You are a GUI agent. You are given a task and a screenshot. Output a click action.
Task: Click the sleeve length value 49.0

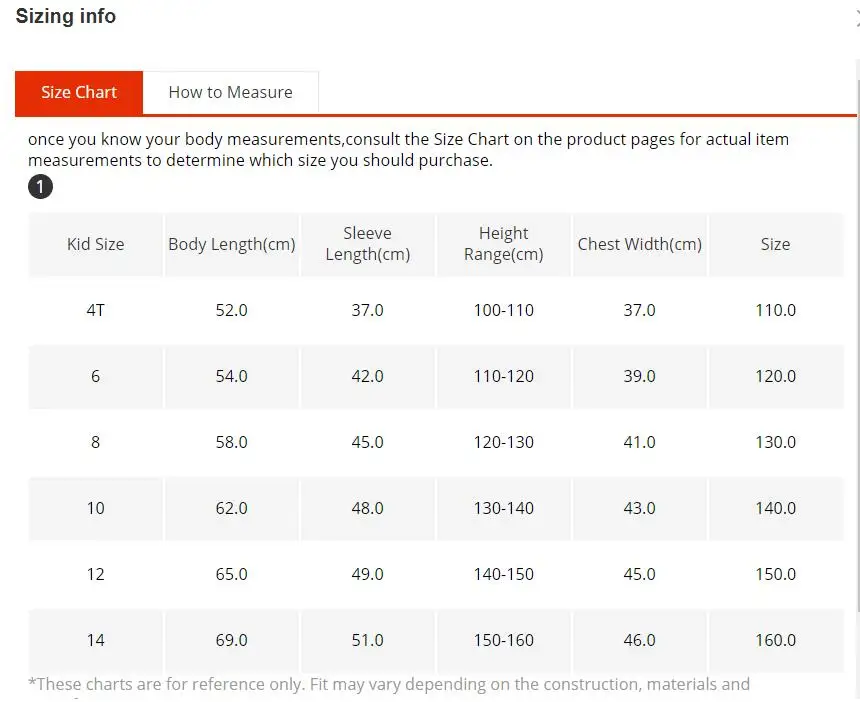point(367,574)
